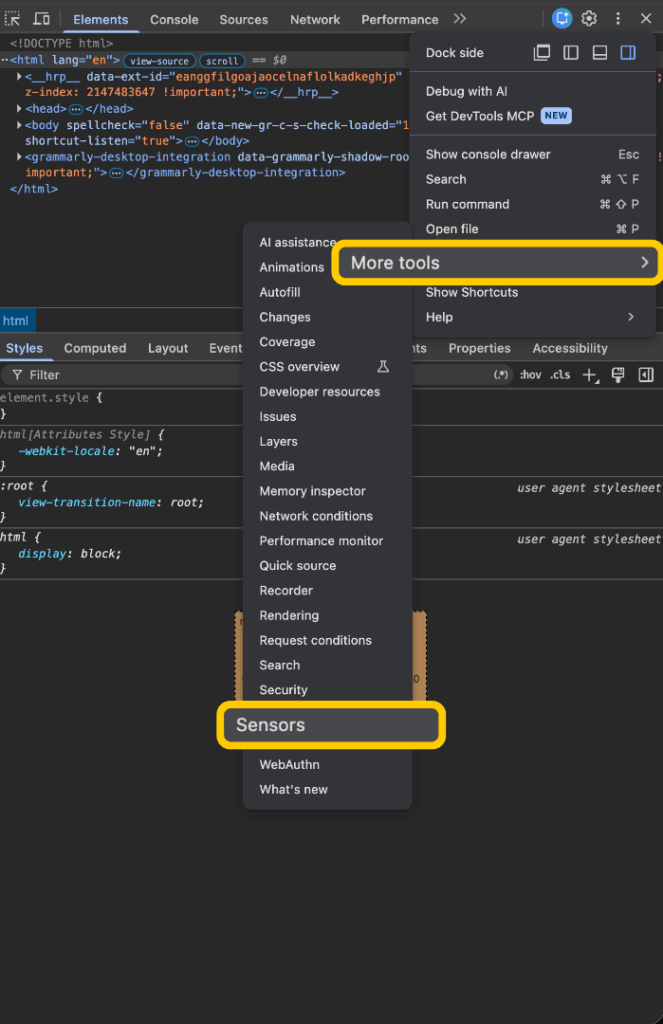
Task: Choose Show console drawer
Action: [x=532, y=155]
